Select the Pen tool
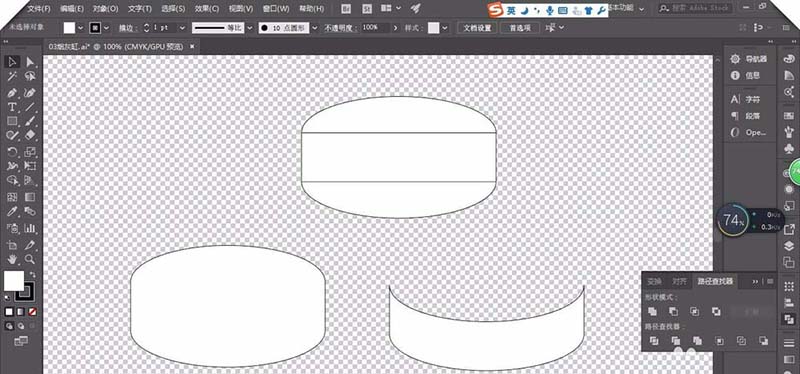 pyautogui.click(x=12, y=93)
